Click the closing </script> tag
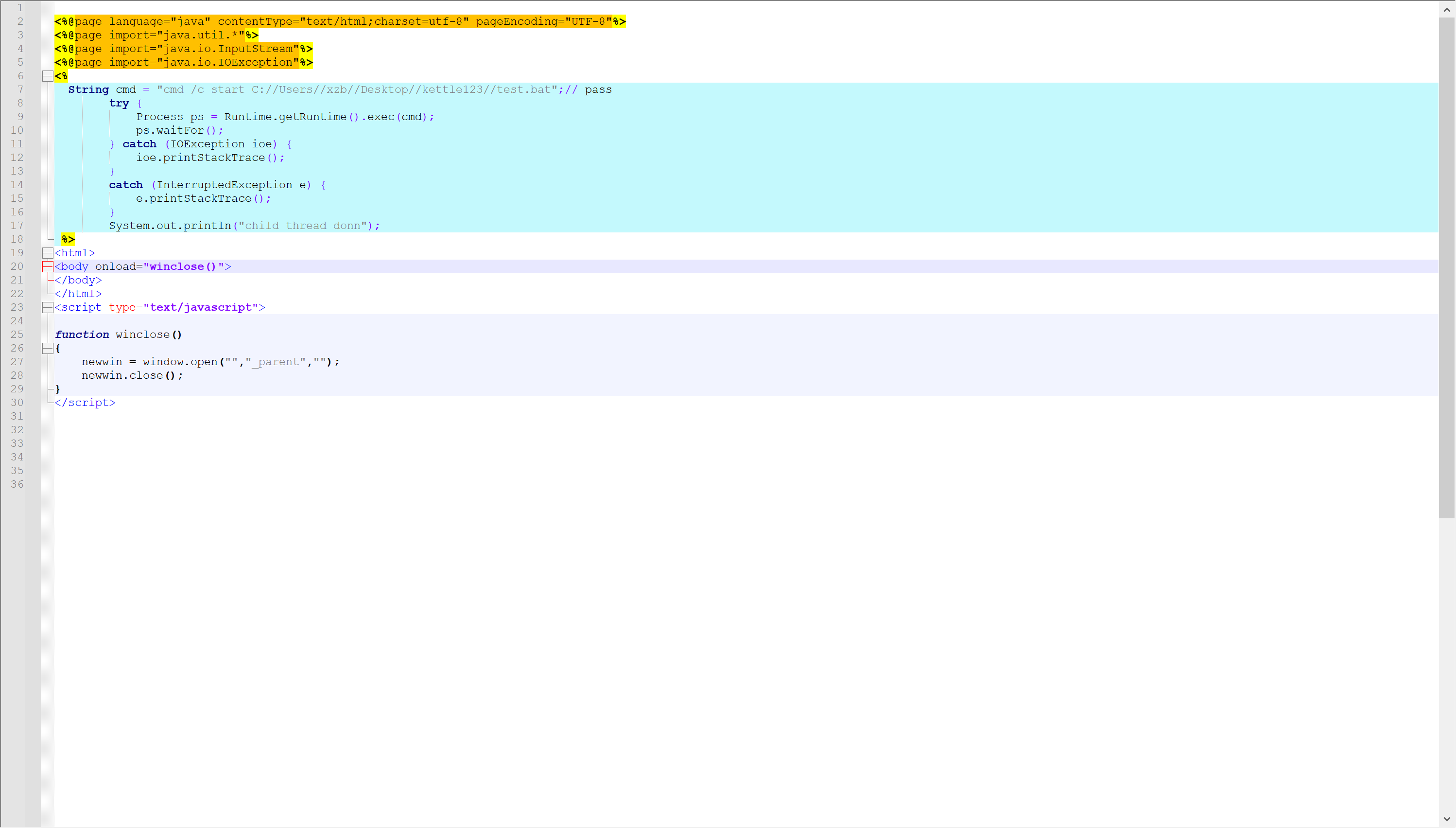Image resolution: width=1456 pixels, height=828 pixels. (x=85, y=404)
